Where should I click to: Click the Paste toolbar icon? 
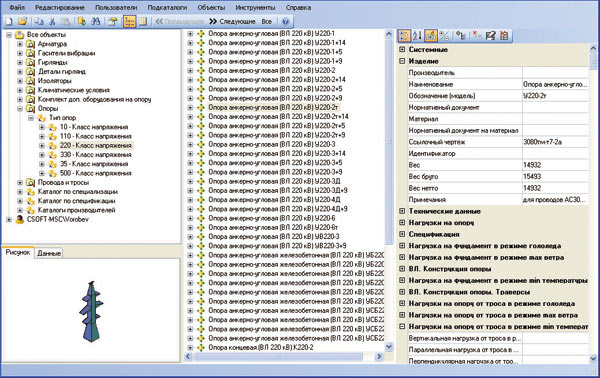(66, 22)
